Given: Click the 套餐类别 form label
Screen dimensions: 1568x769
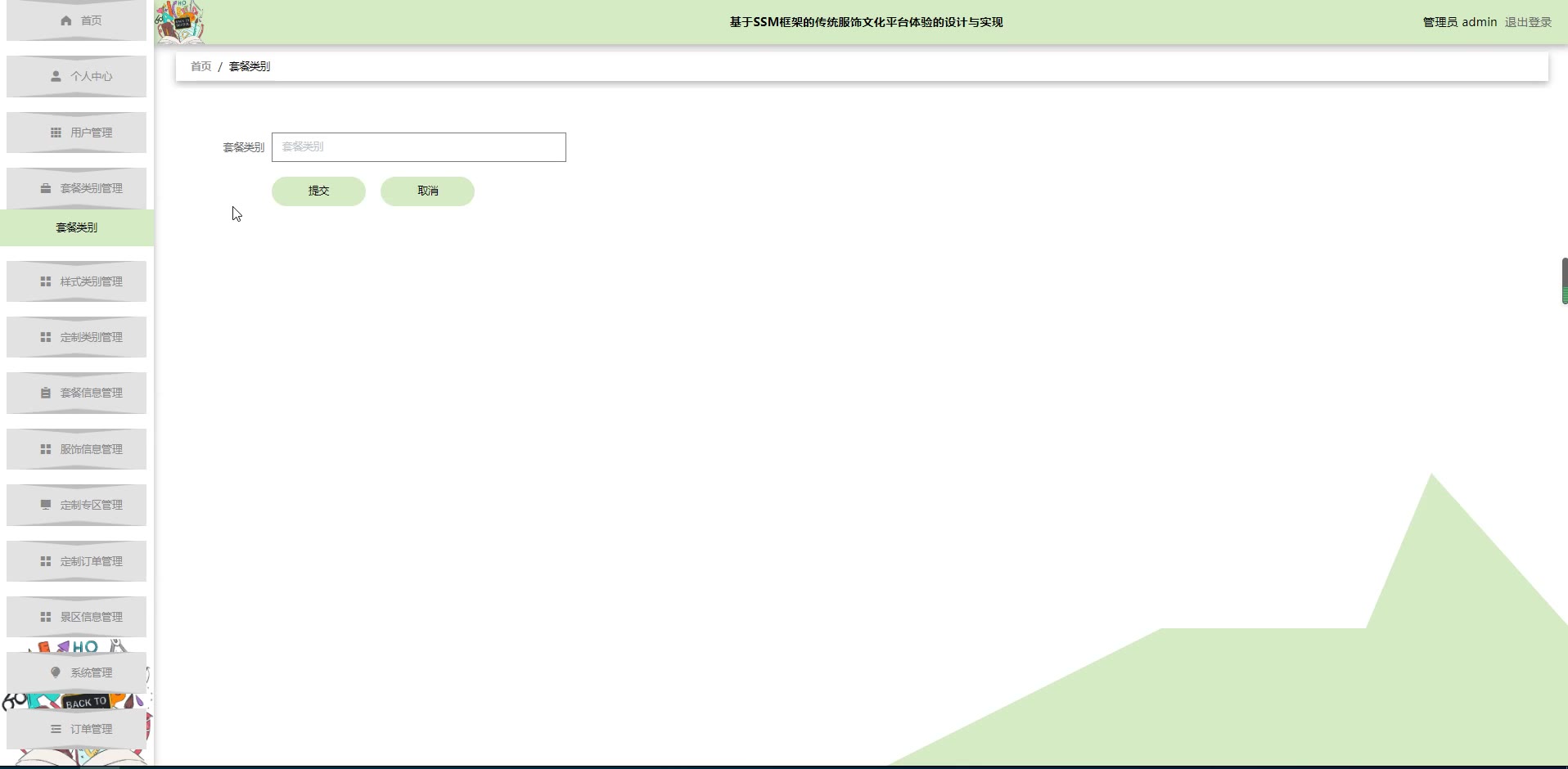Looking at the screenshot, I should (244, 147).
